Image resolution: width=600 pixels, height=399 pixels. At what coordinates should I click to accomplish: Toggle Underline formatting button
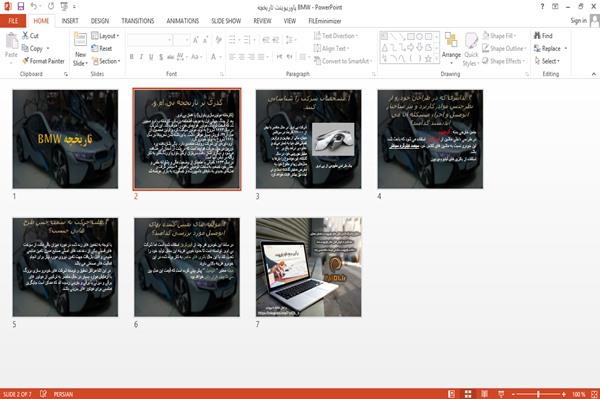pyautogui.click(x=151, y=57)
